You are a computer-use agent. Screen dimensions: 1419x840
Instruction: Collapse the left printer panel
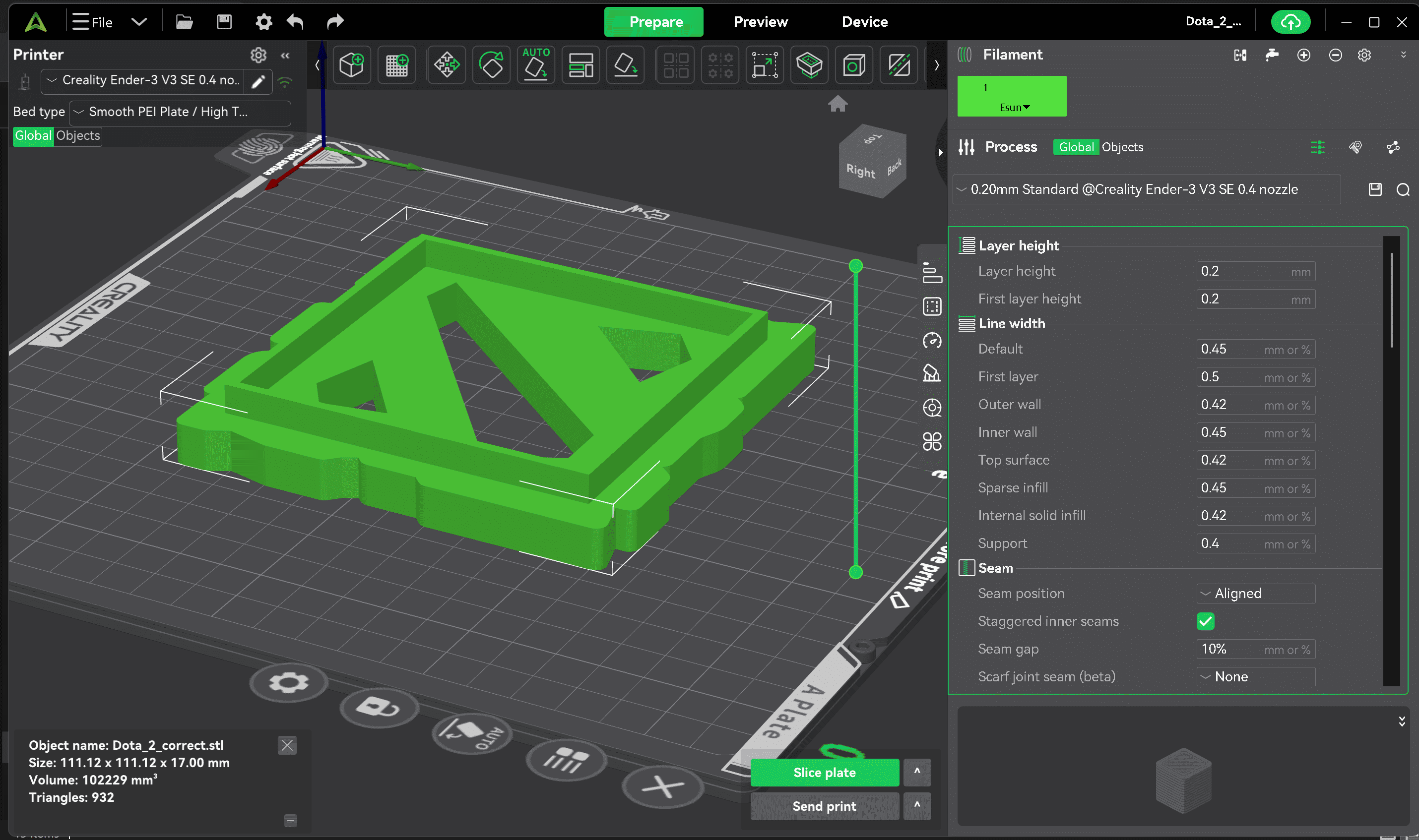point(285,55)
